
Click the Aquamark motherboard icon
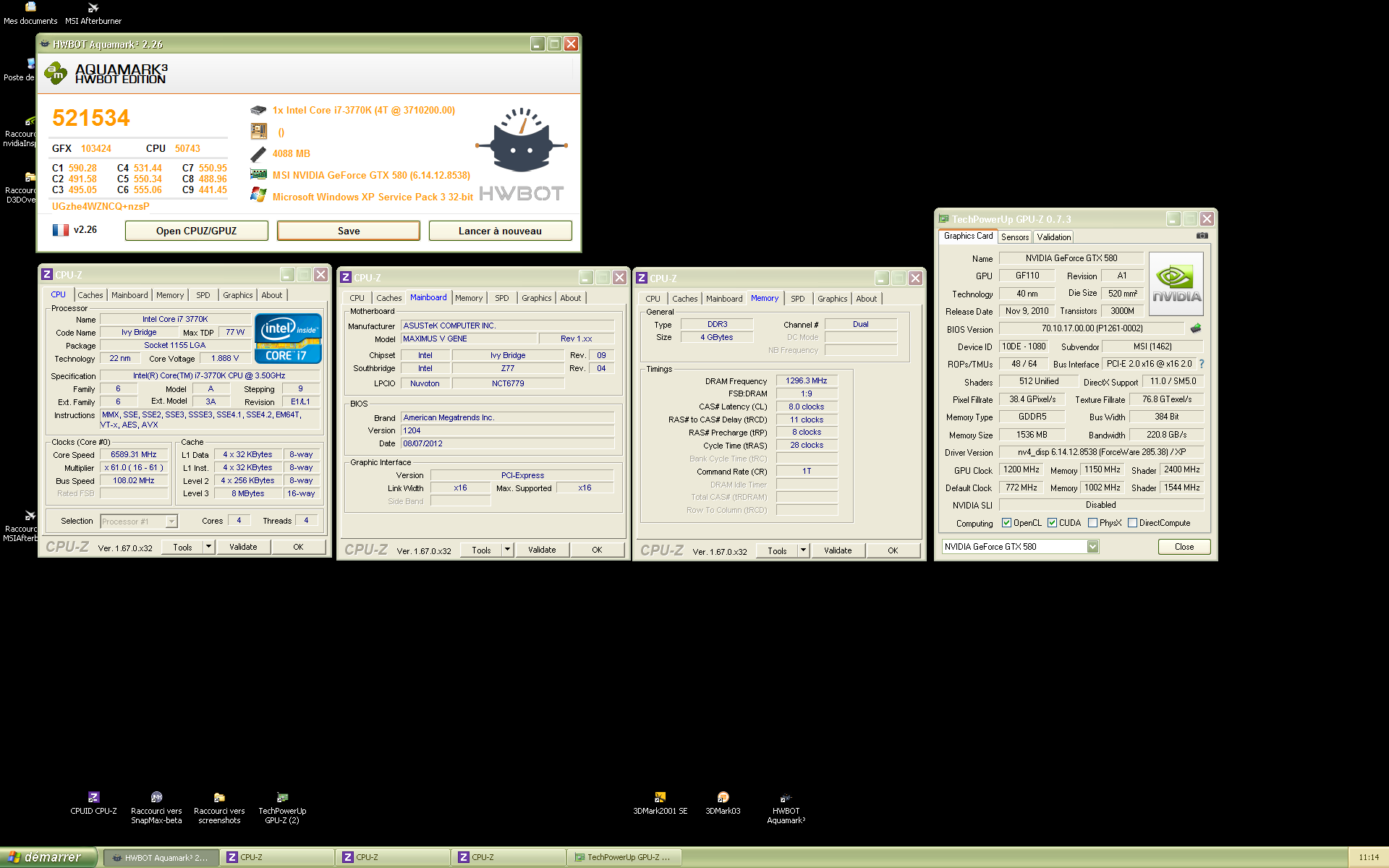(x=258, y=131)
